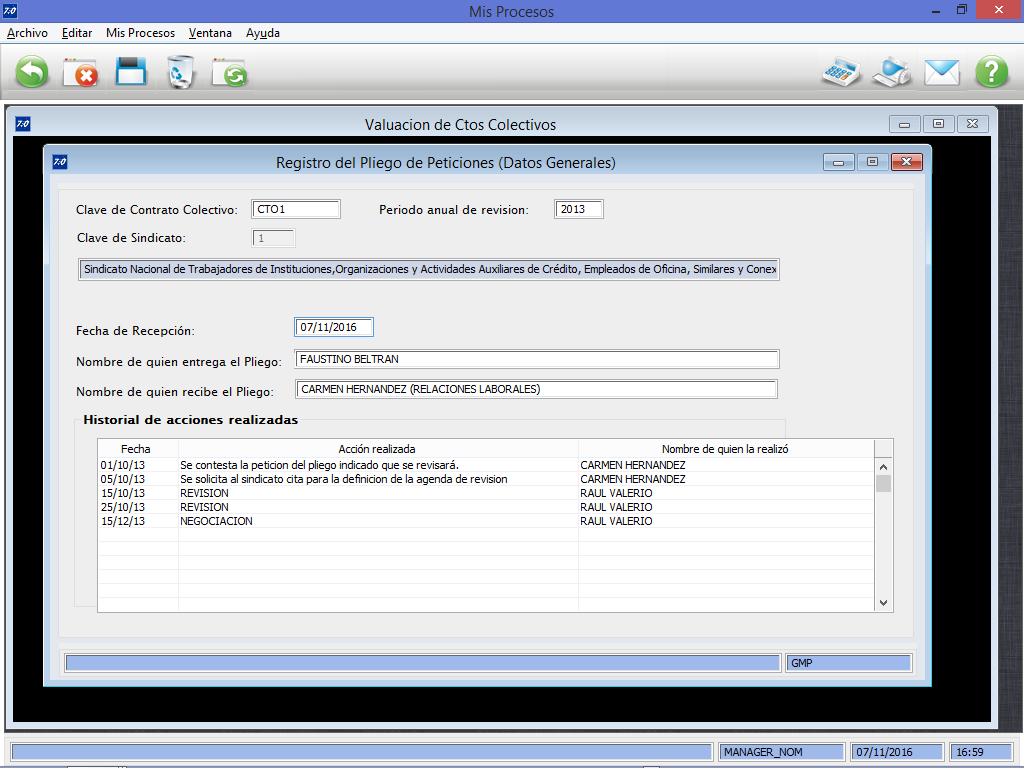Image resolution: width=1024 pixels, height=768 pixels.
Task: Click the Periodo anual de revision field
Action: (579, 210)
